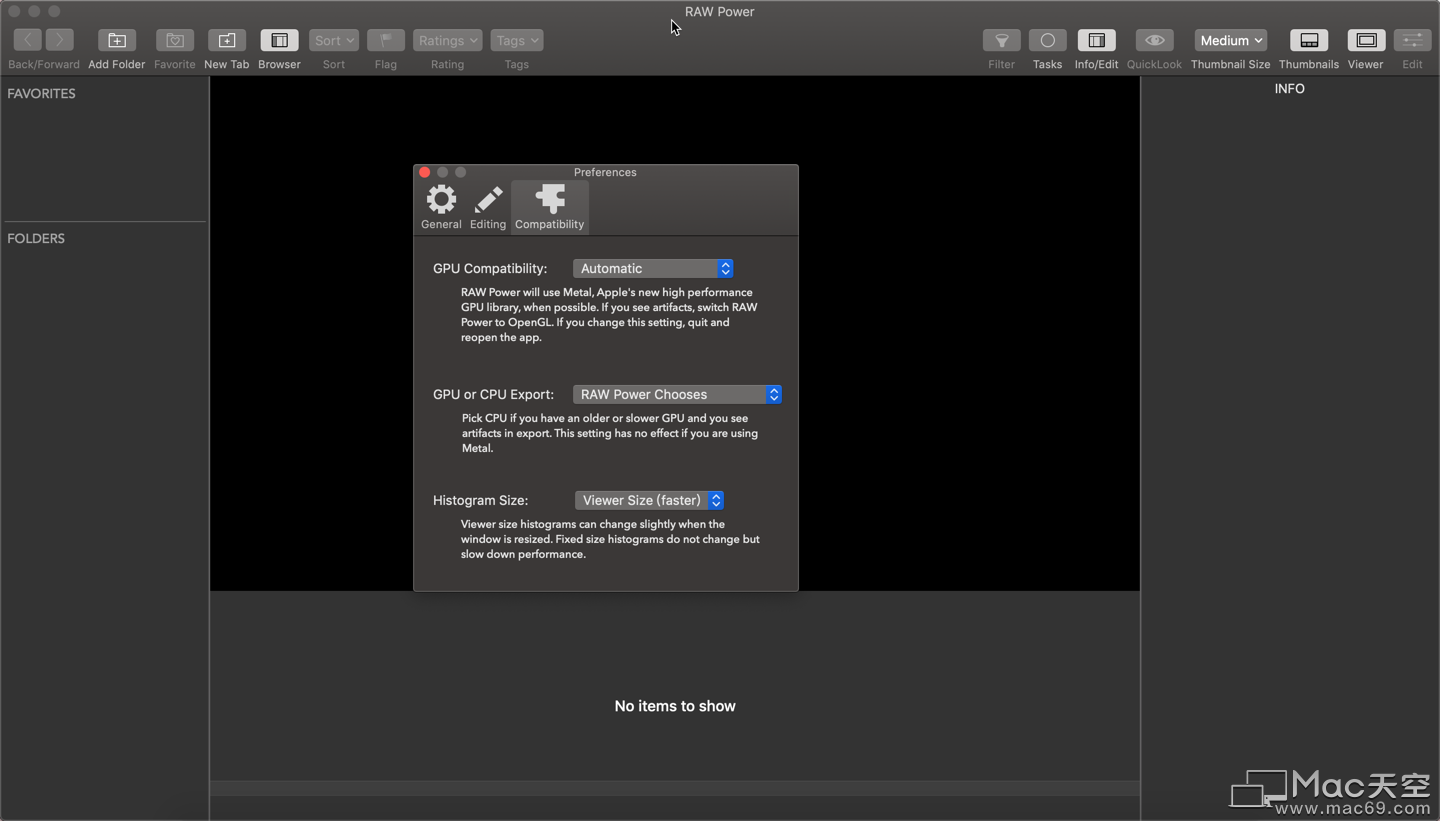The image size is (1440, 821).
Task: Toggle the Browser panel icon
Action: (280, 40)
